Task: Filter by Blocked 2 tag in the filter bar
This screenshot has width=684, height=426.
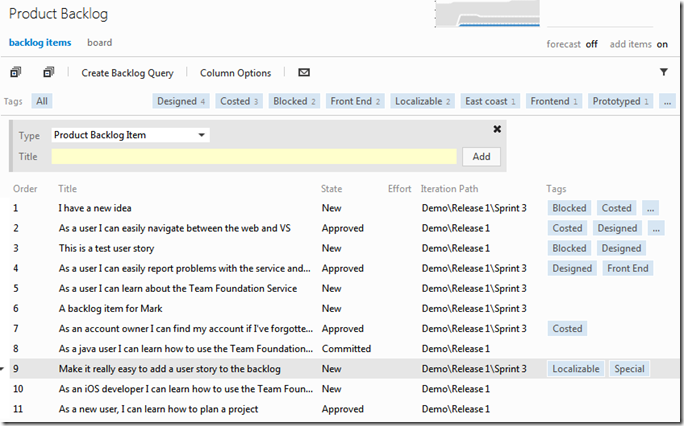Action: [294, 101]
